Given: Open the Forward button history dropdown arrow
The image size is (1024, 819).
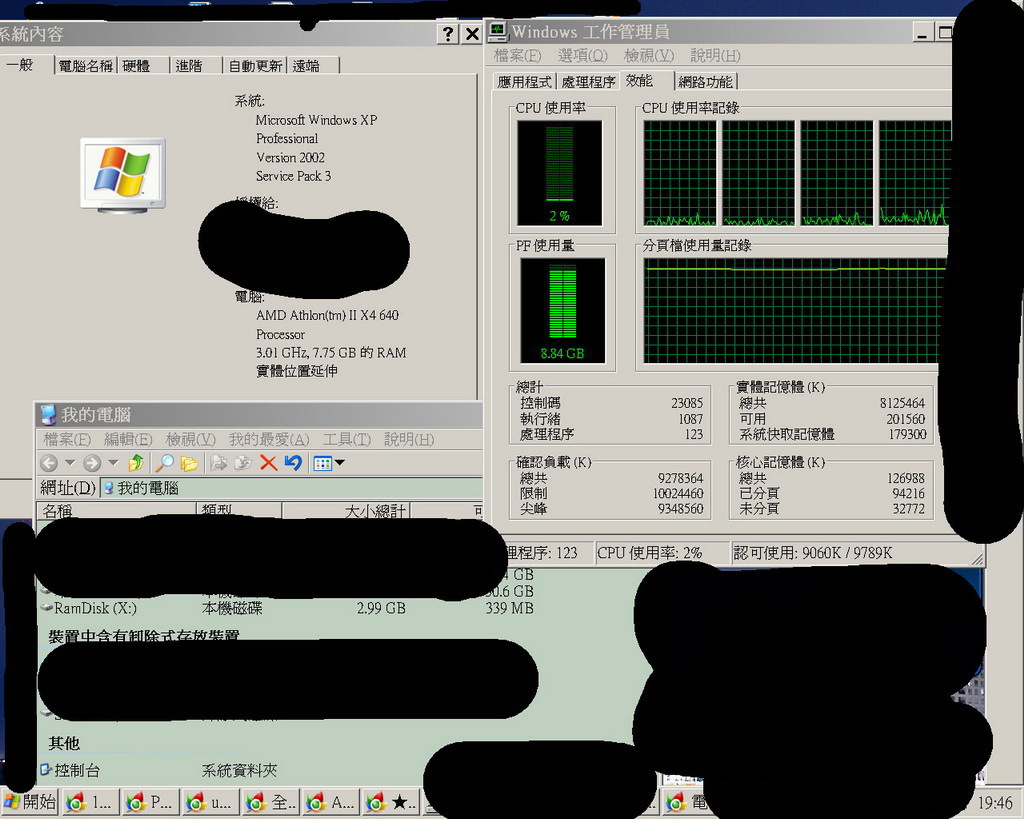Looking at the screenshot, I should click(x=113, y=463).
